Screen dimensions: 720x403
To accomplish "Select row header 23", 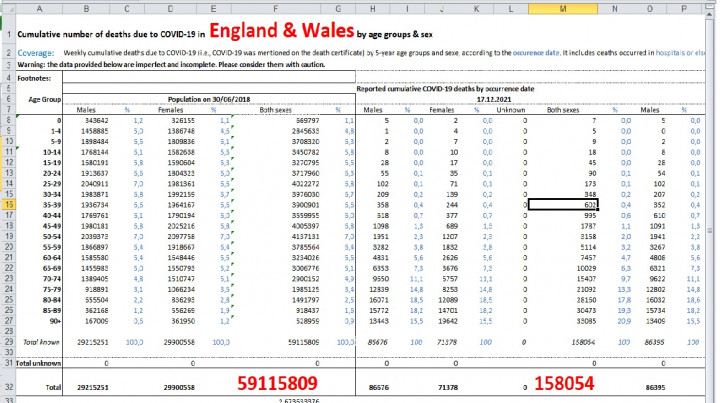I will coord(9,279).
